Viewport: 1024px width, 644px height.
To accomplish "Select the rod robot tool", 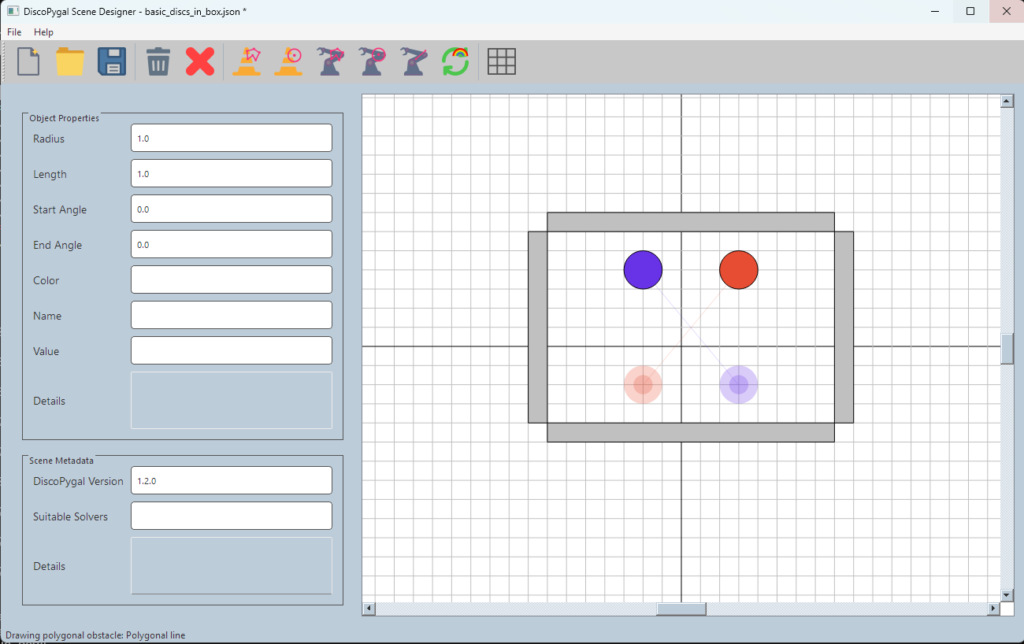I will coord(414,61).
